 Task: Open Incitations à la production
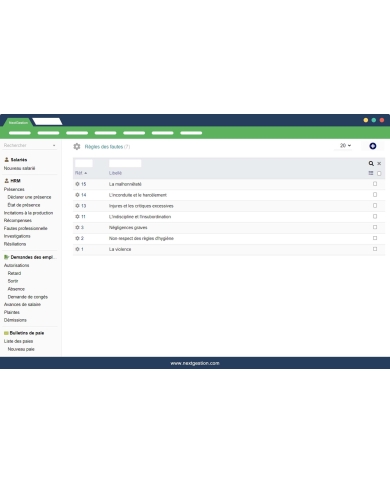[x=28, y=213]
